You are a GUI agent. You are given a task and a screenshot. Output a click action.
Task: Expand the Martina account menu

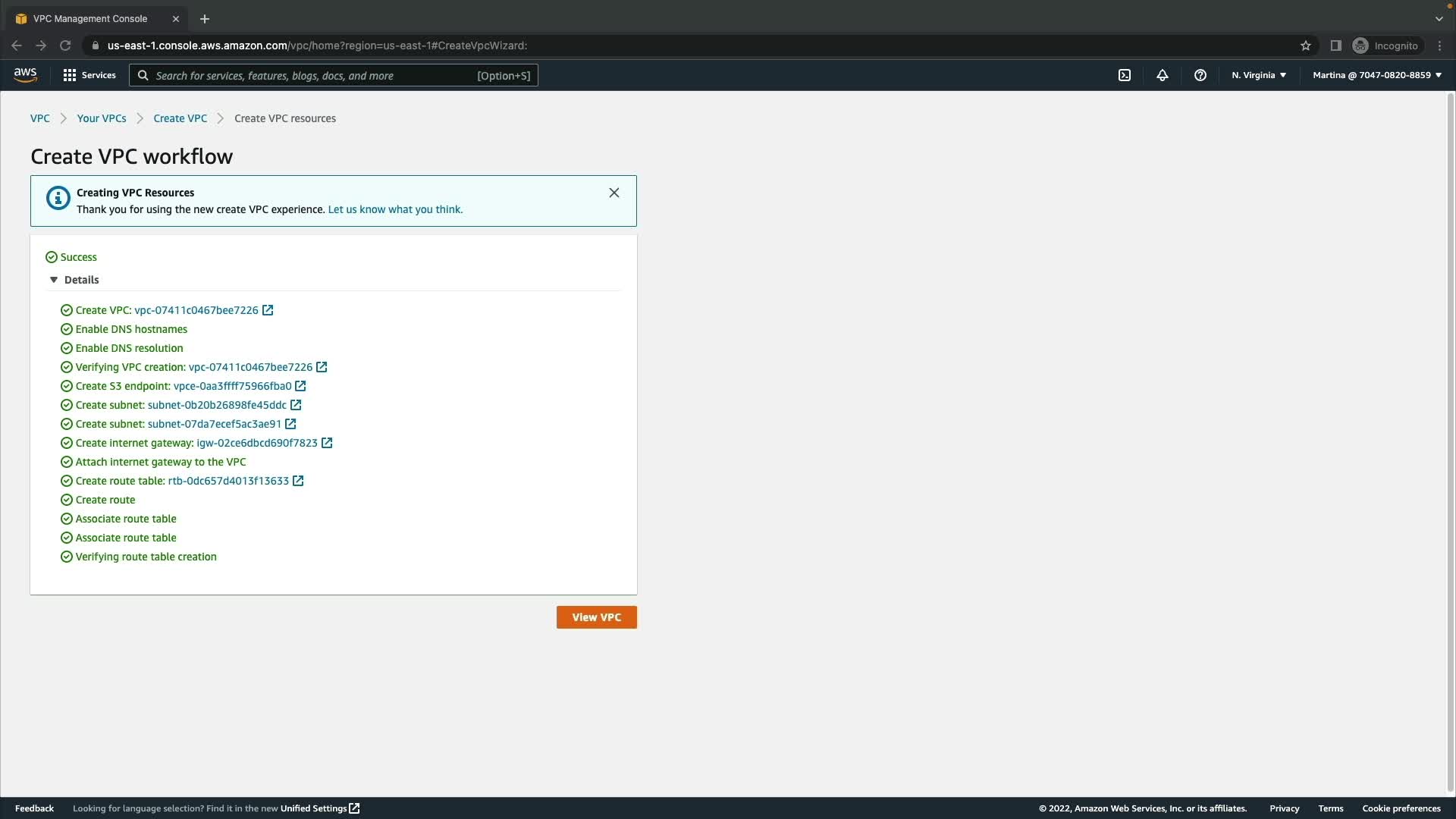[1376, 75]
